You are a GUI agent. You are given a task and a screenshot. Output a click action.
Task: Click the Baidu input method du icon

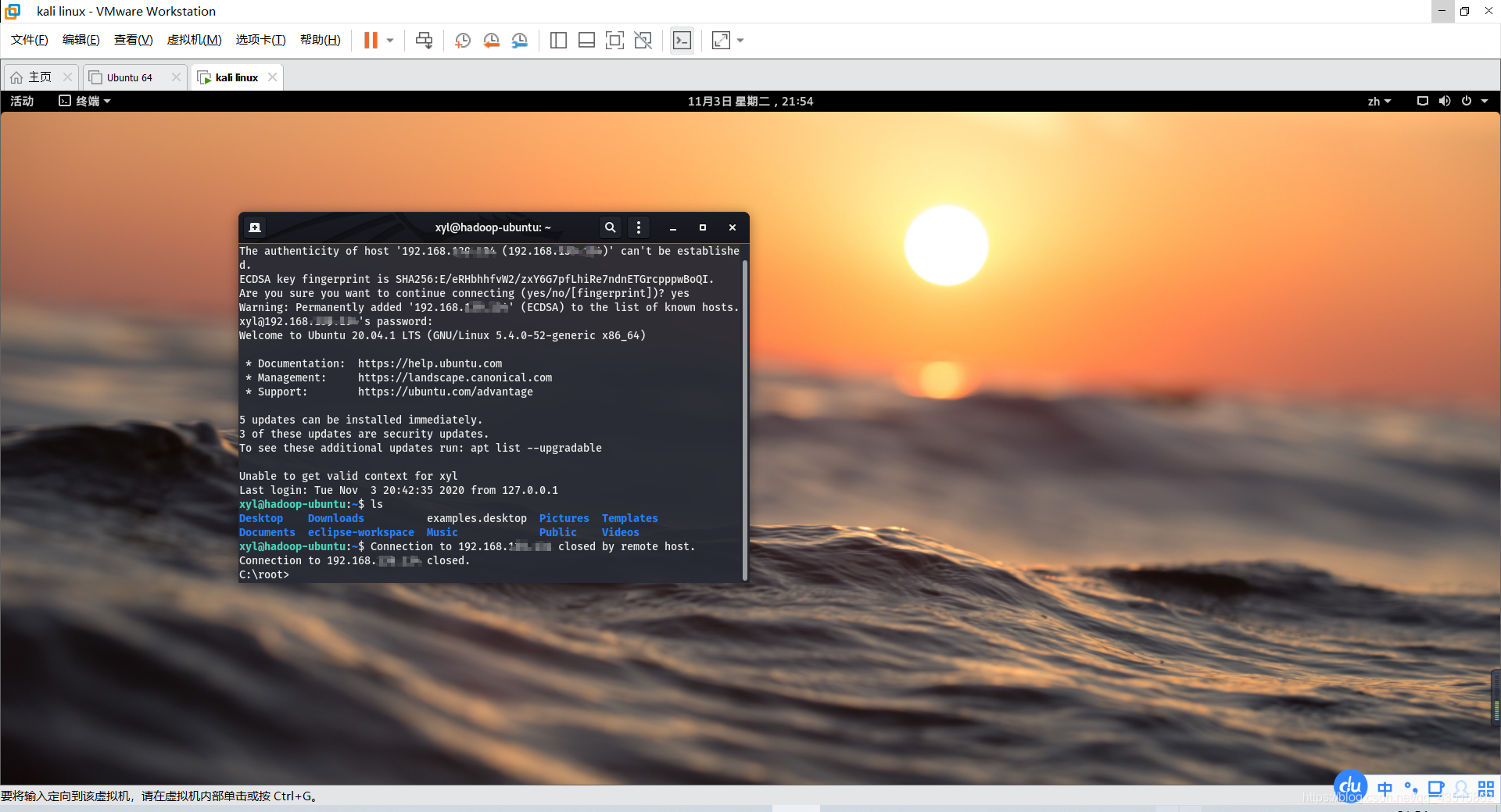point(1351,787)
